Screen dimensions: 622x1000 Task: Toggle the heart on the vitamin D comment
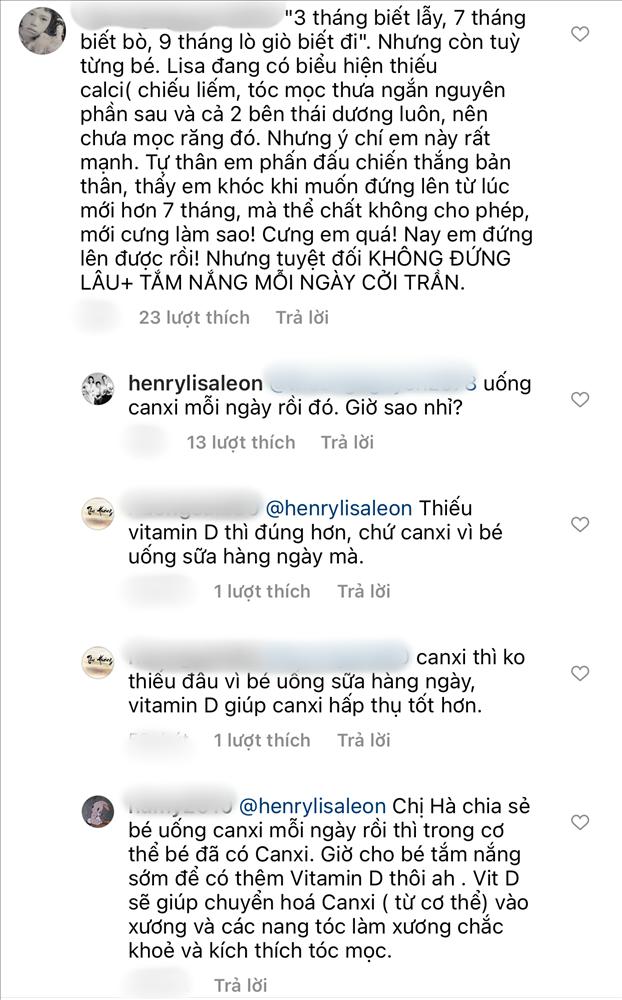(x=580, y=522)
